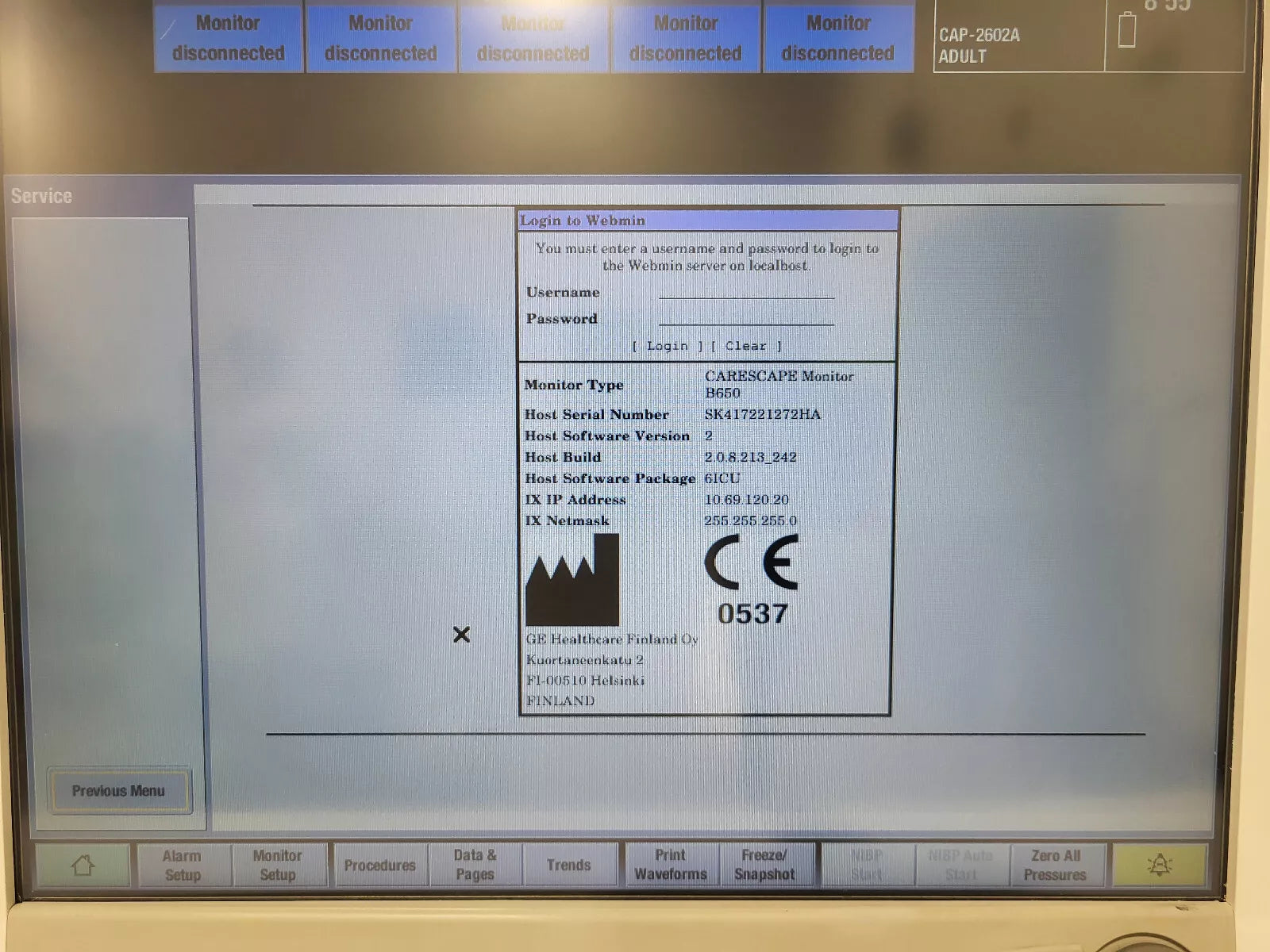Image resolution: width=1270 pixels, height=952 pixels.
Task: Click Print Waveforms
Action: click(x=670, y=865)
